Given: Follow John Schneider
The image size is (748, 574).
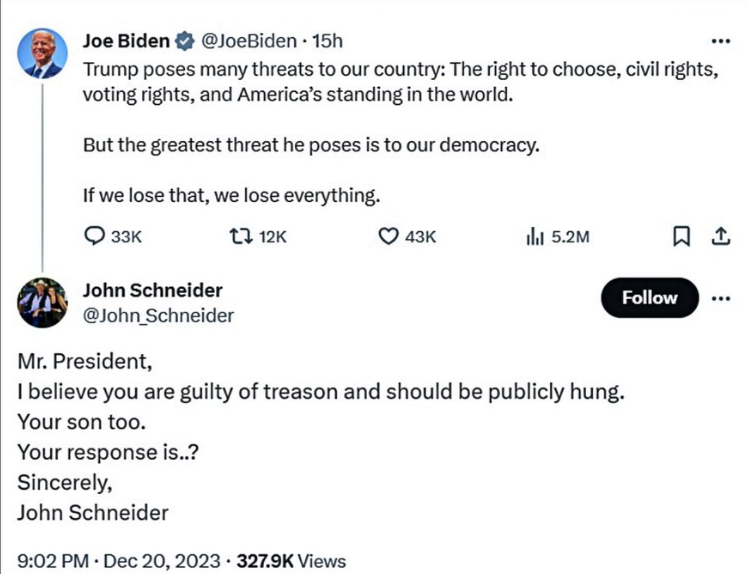Looking at the screenshot, I should pos(650,298).
